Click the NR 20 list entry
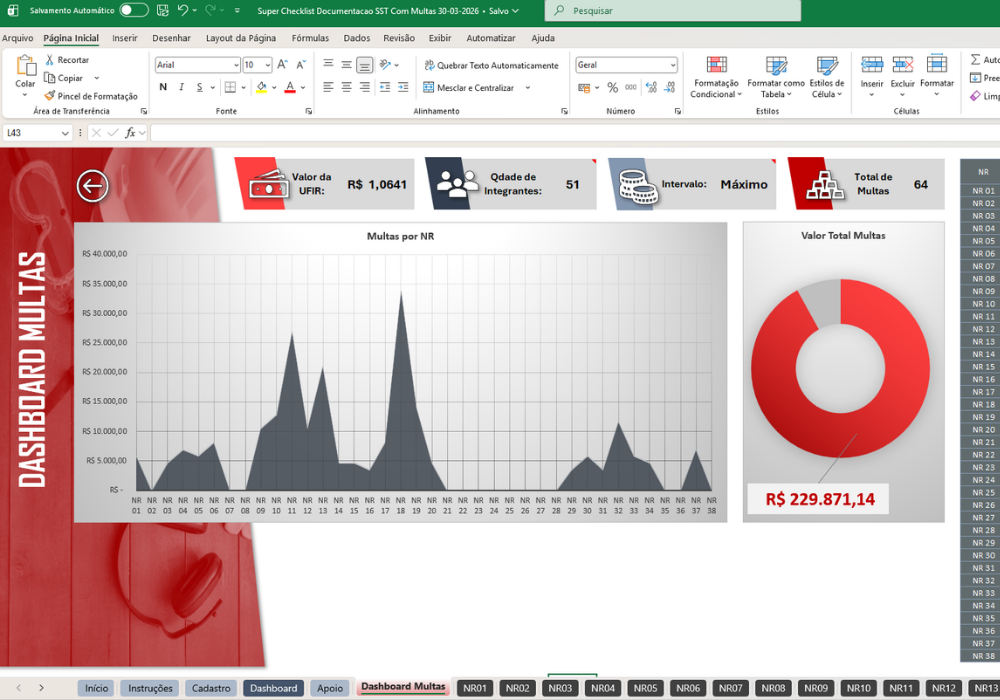This screenshot has width=1000, height=700. [983, 430]
